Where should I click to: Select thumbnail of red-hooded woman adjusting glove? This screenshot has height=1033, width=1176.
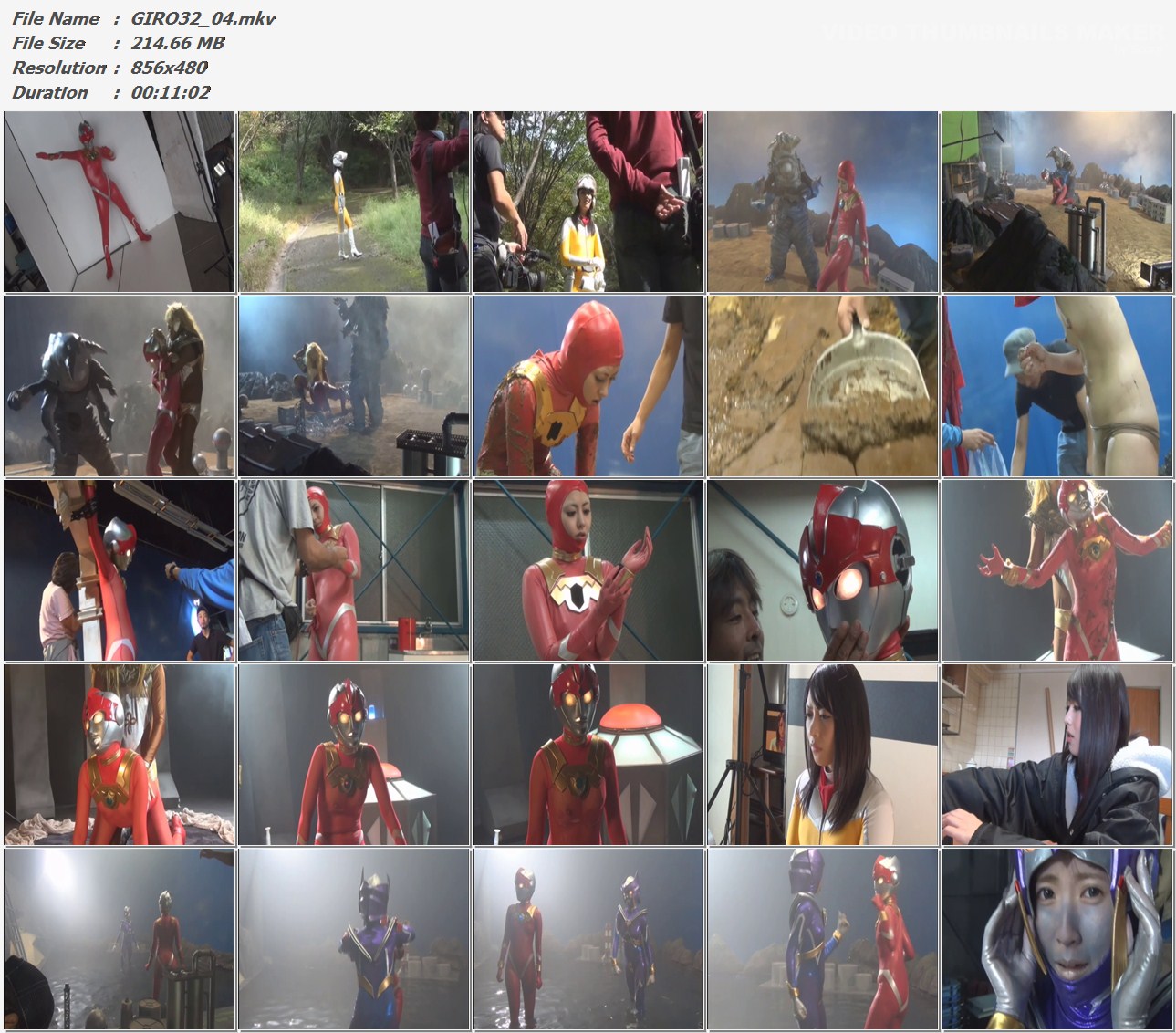pos(588,569)
